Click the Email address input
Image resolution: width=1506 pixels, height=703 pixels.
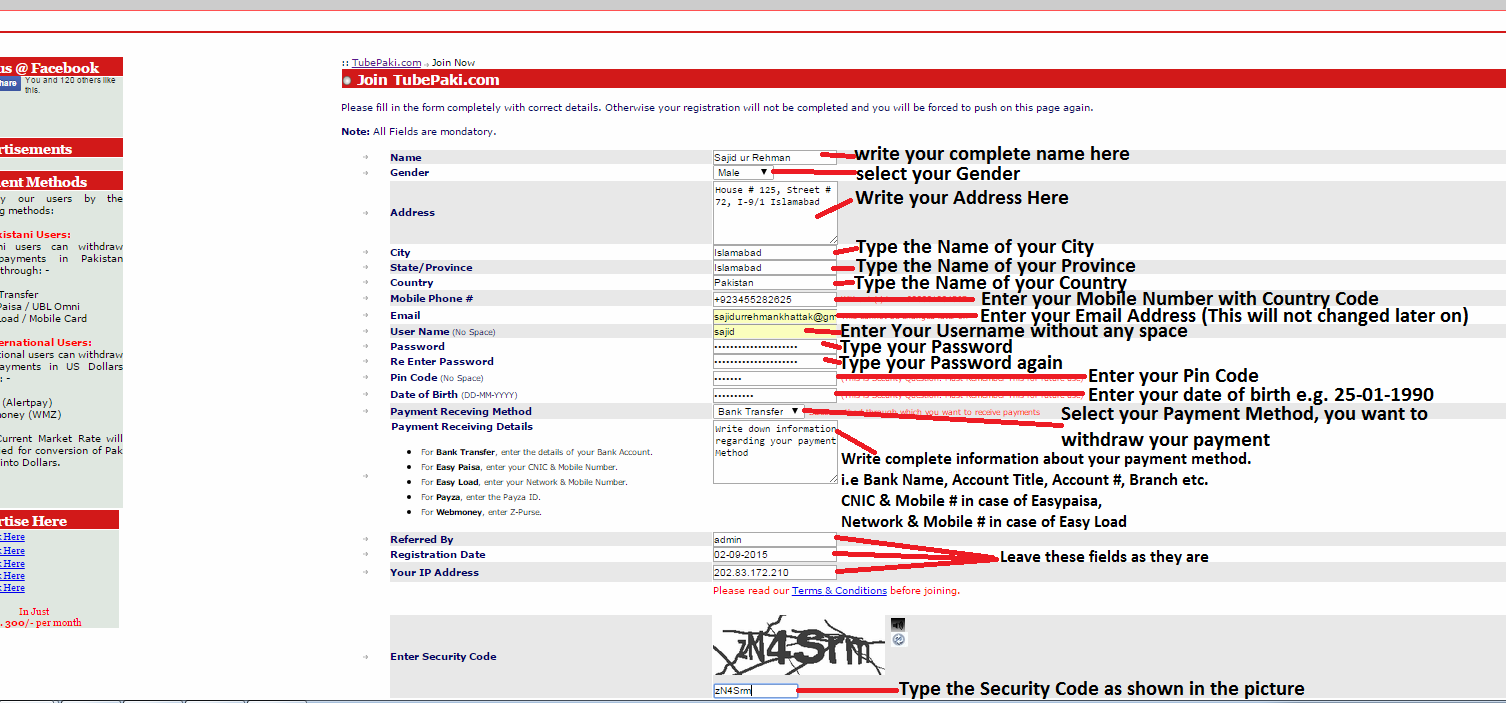[x=774, y=316]
